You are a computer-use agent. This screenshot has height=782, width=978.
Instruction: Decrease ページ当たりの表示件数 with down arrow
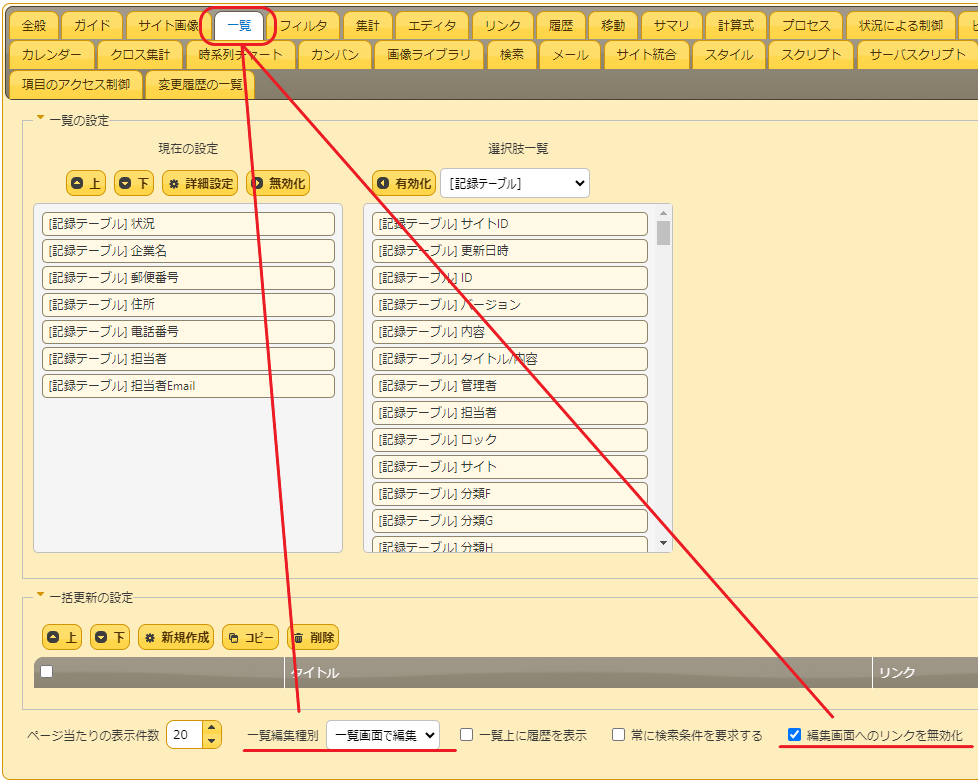coord(211,741)
